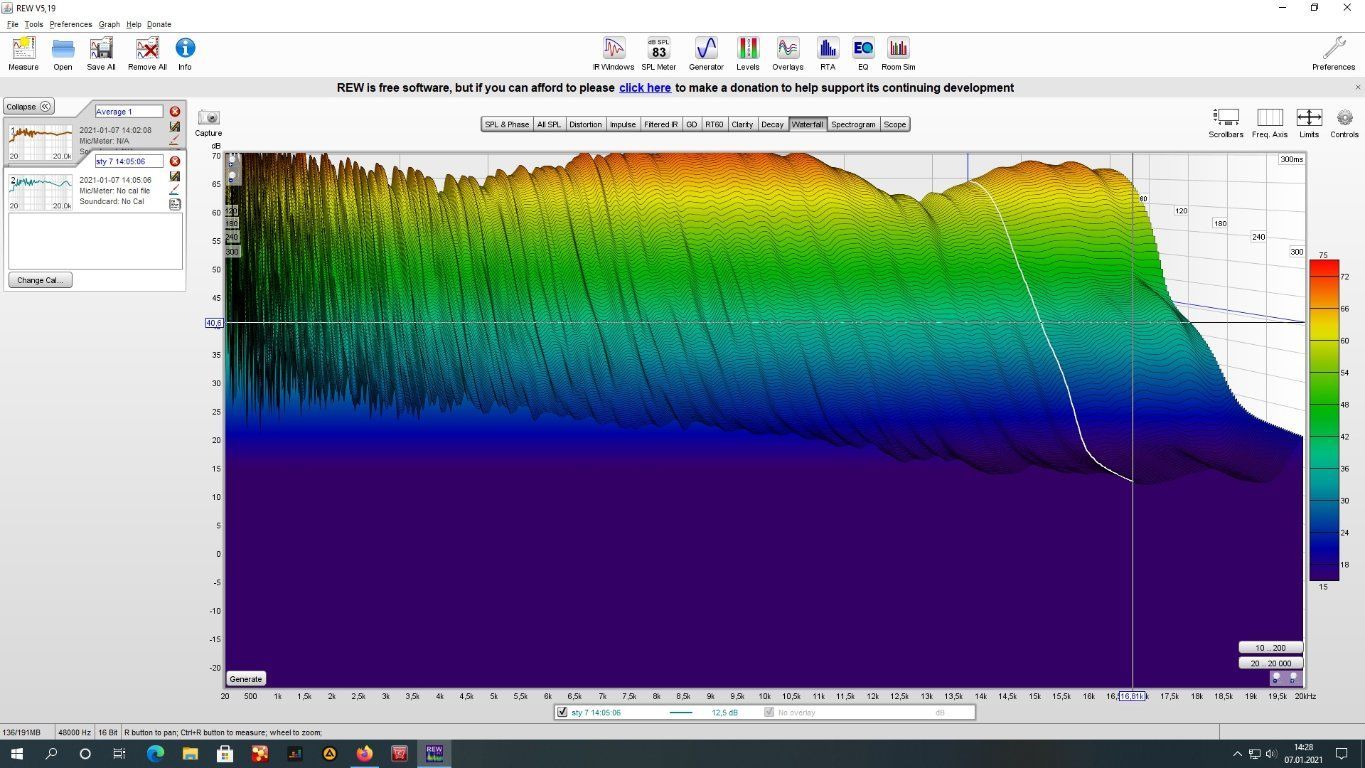Switch to All SPL tab
Image resolution: width=1365 pixels, height=768 pixels.
tap(549, 125)
